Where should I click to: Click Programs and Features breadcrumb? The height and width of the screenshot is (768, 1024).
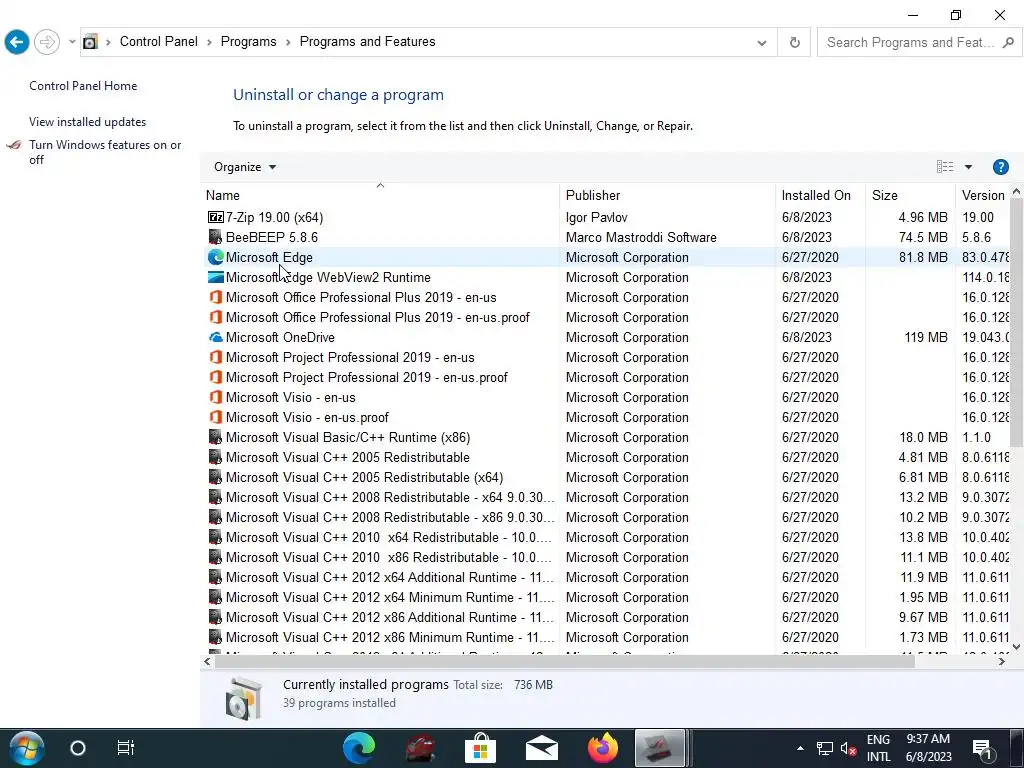click(367, 42)
